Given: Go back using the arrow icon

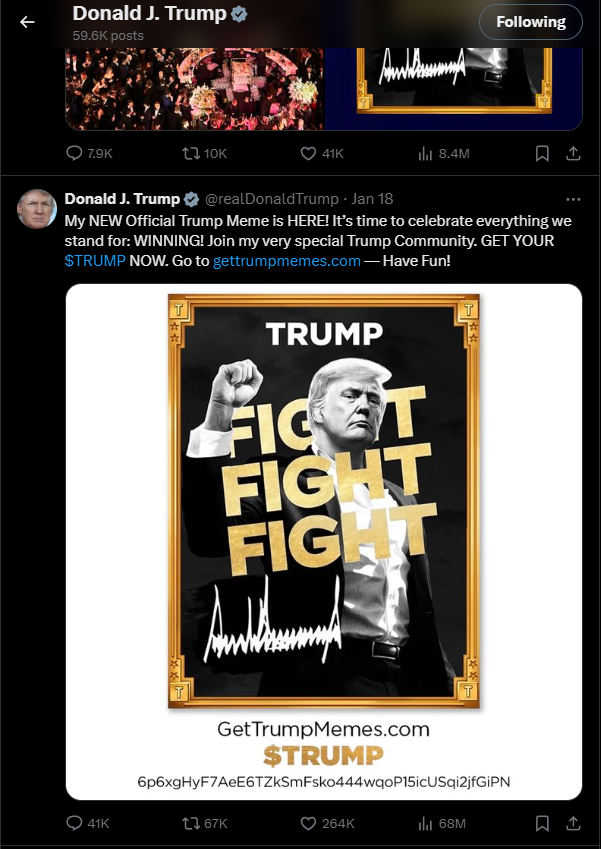Looking at the screenshot, I should [27, 22].
